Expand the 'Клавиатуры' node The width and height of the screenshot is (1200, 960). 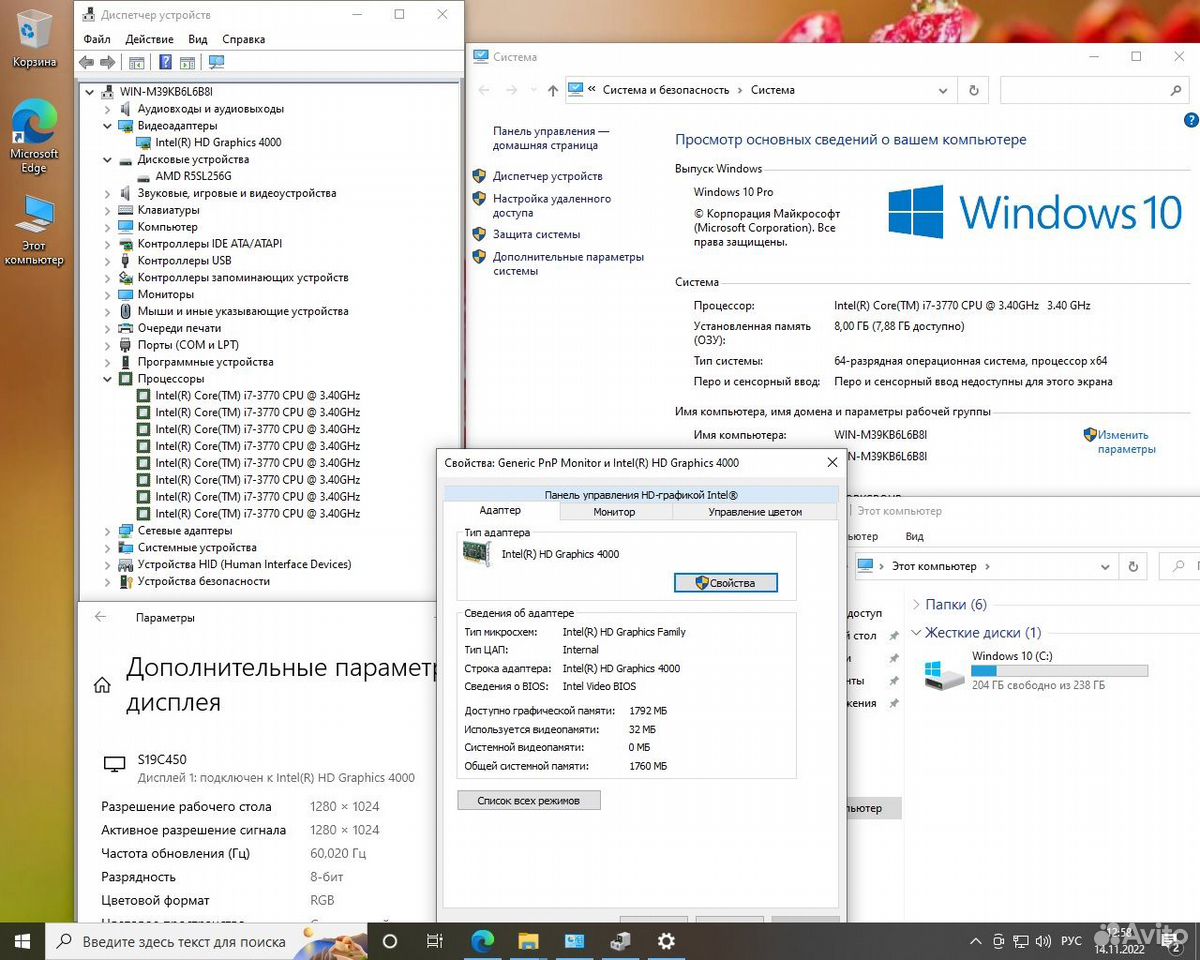coord(108,210)
